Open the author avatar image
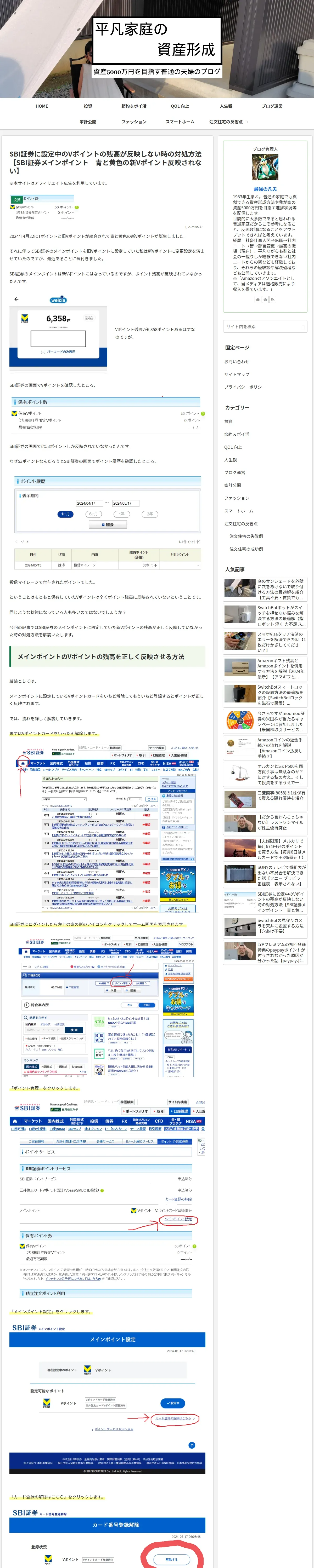Screen dimensions: 314x1568 tap(265, 168)
